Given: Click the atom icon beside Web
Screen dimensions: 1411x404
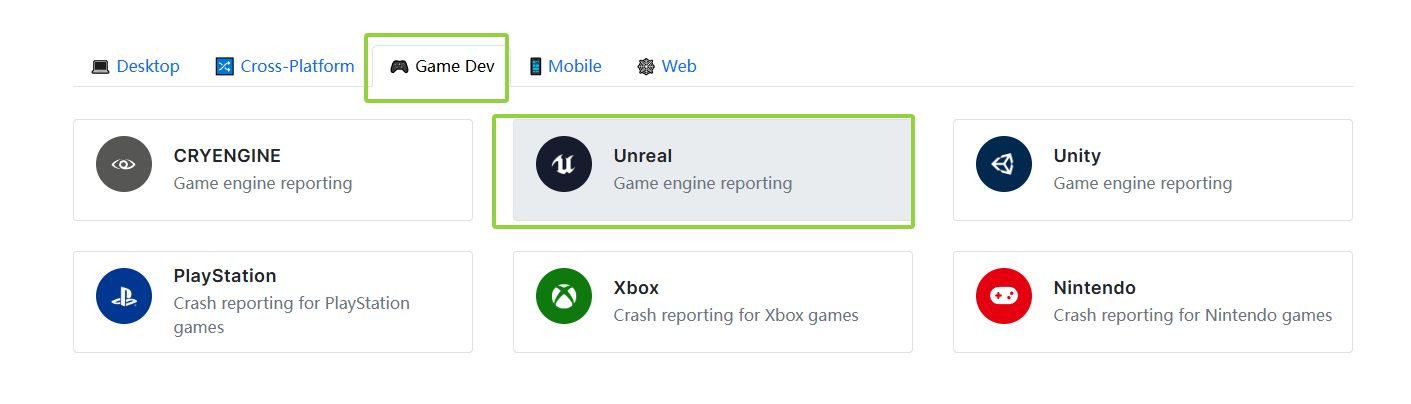Looking at the screenshot, I should (646, 67).
